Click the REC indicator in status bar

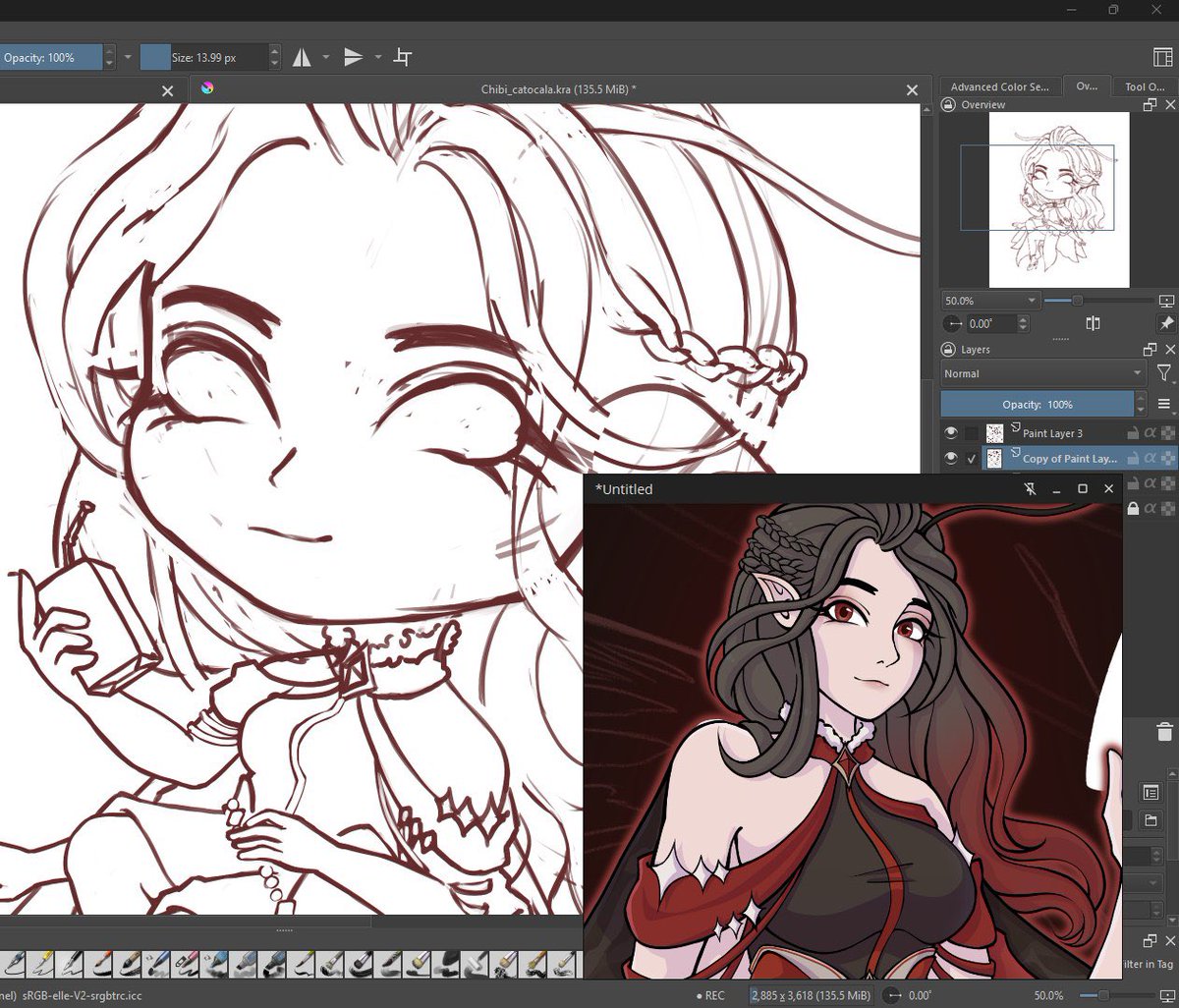(x=710, y=995)
